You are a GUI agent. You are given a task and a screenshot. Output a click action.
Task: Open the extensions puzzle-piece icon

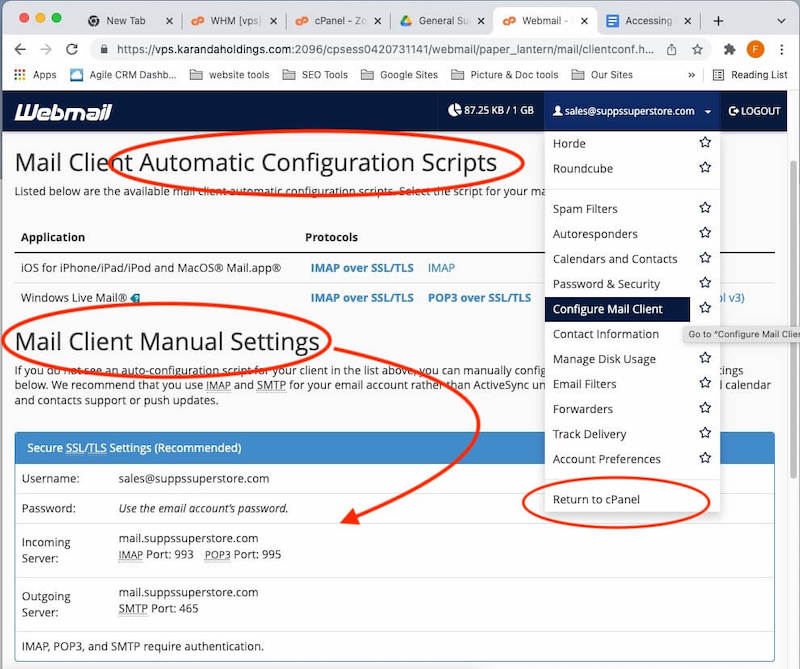click(729, 47)
